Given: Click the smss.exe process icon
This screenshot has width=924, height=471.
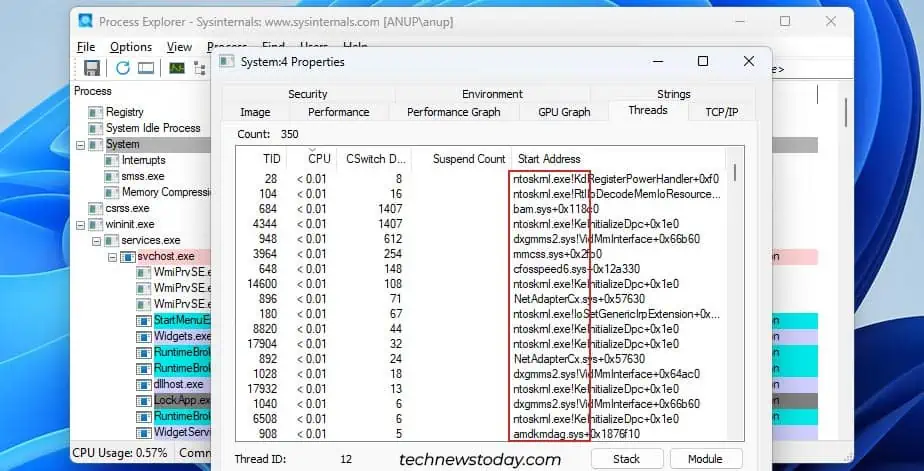Looking at the screenshot, I should click(112, 176).
